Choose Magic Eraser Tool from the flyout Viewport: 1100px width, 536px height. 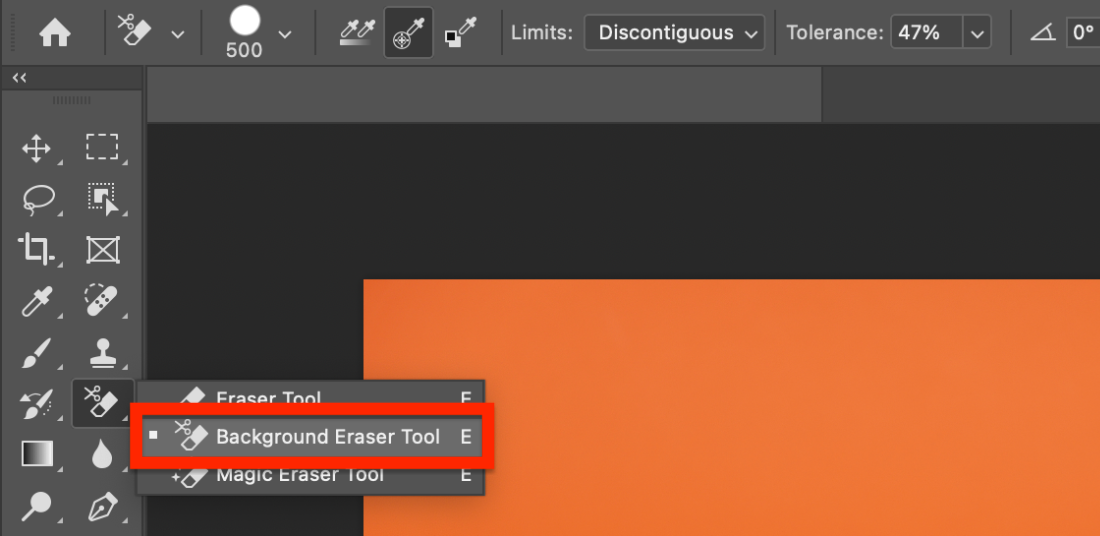click(300, 475)
